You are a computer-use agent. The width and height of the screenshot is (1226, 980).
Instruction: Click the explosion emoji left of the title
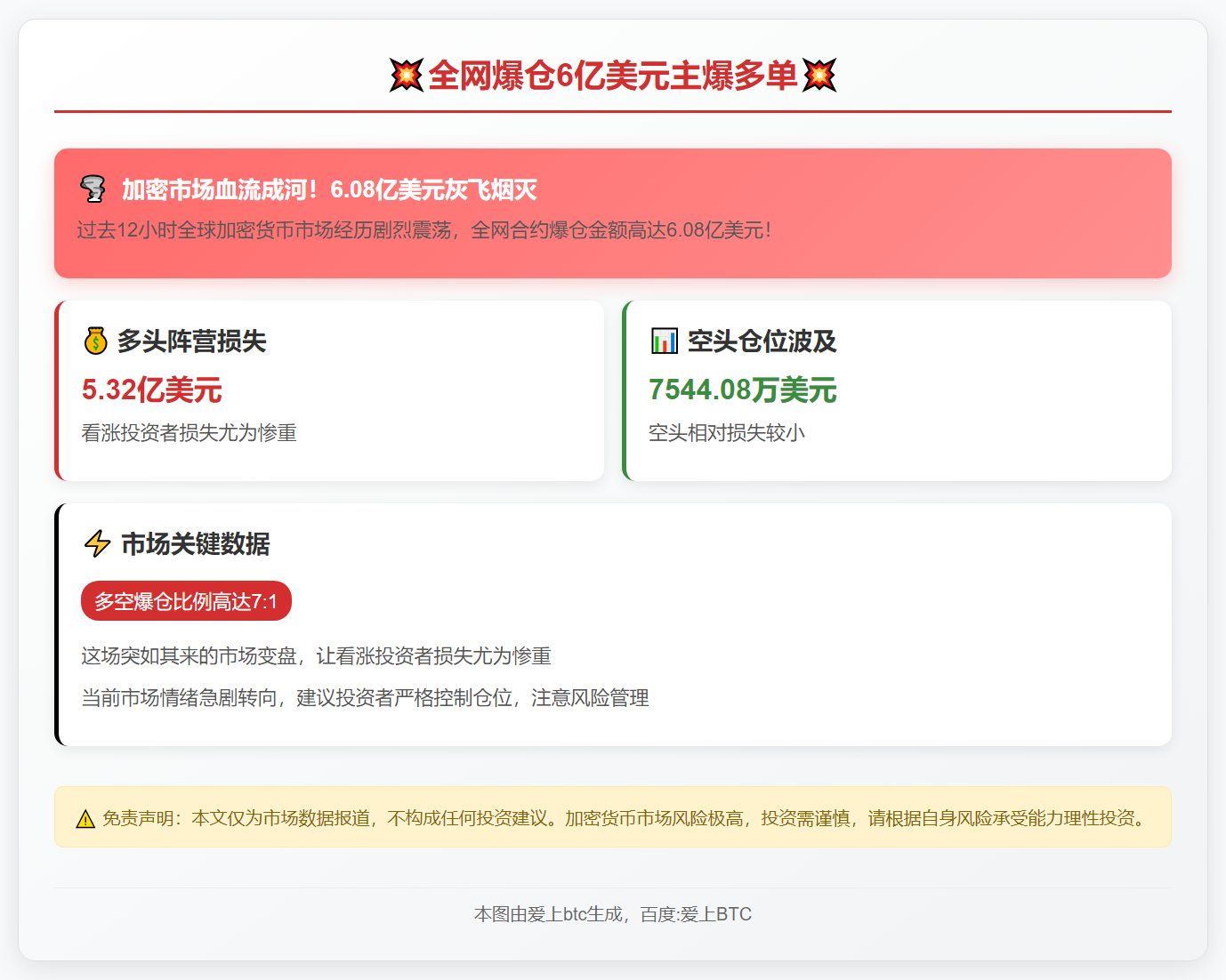click(407, 76)
